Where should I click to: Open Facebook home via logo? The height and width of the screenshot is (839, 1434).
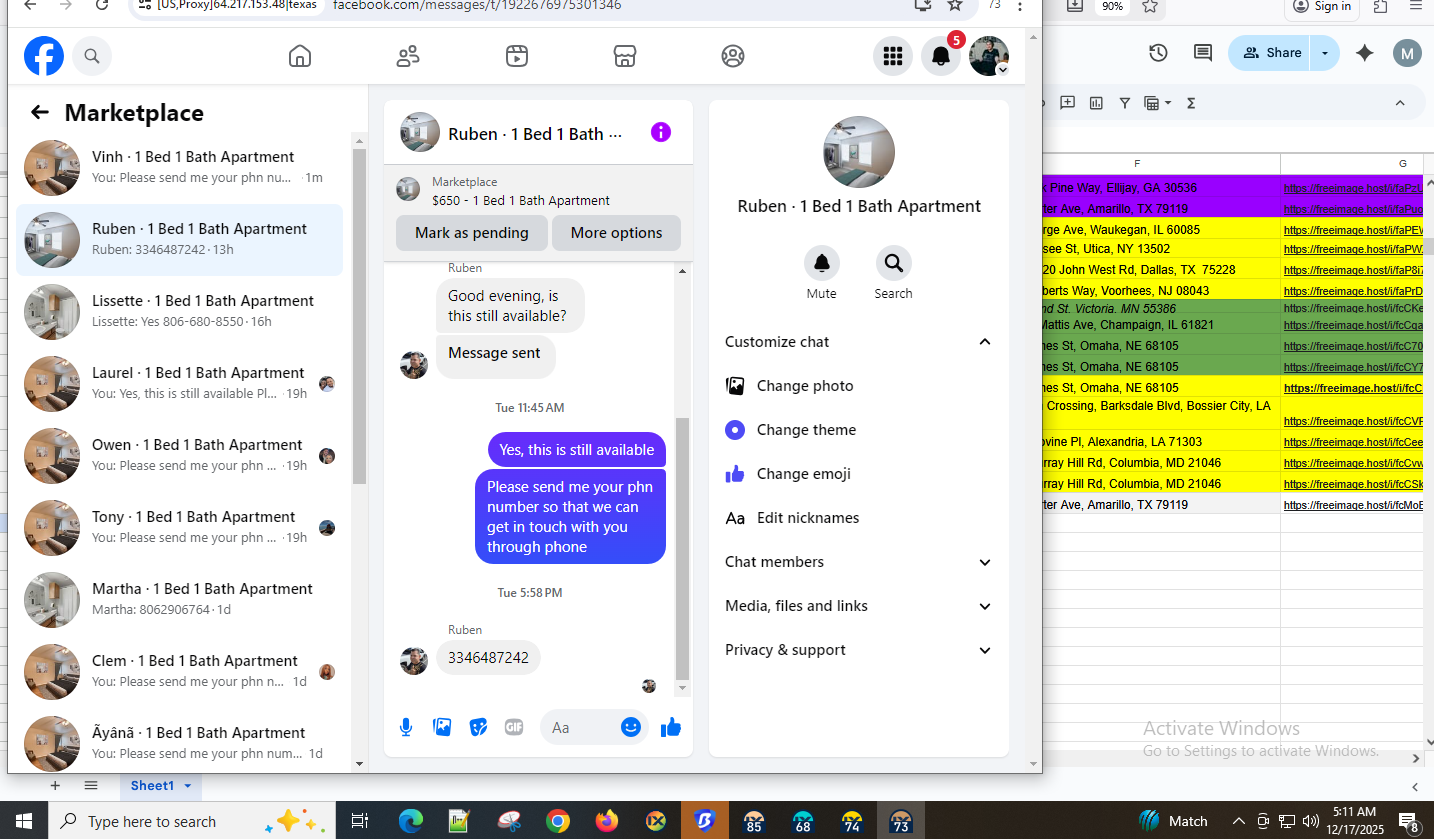pos(44,56)
